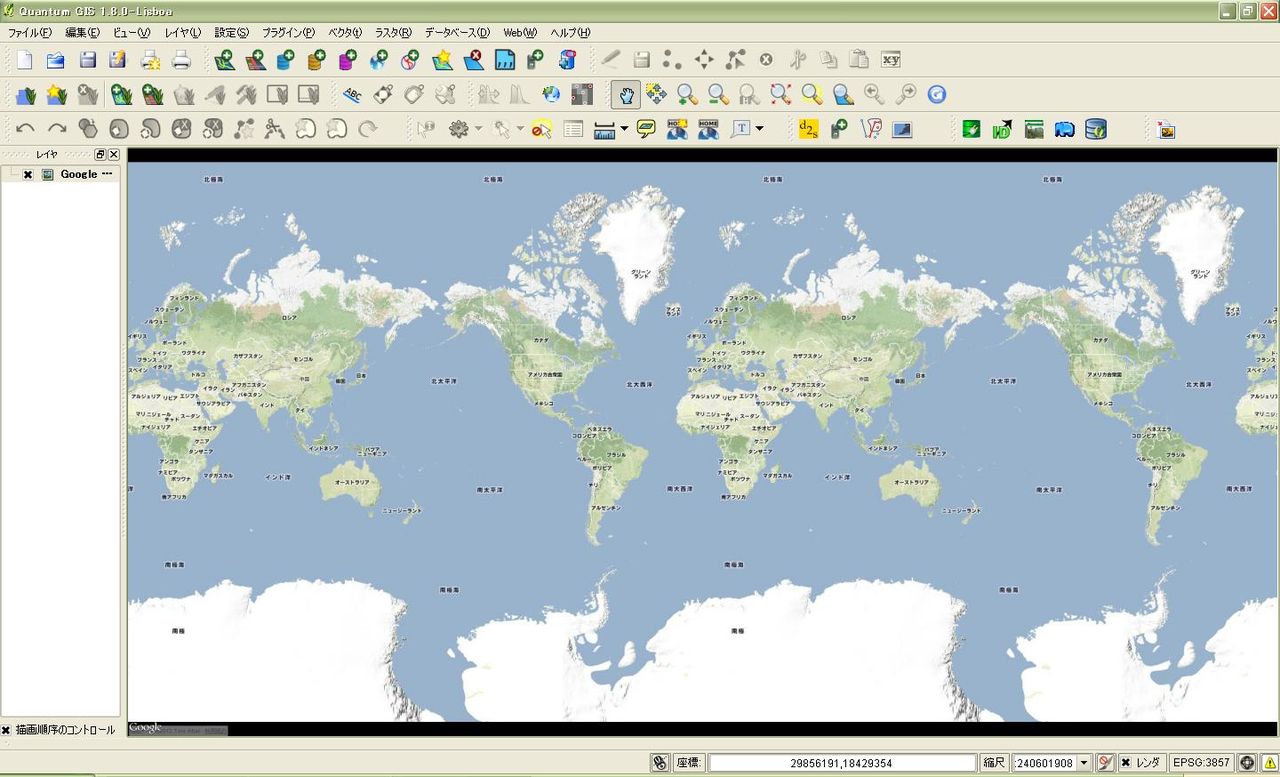Open the レイヤ(L) menu
Screen dimensions: 1280x777
tap(183, 33)
